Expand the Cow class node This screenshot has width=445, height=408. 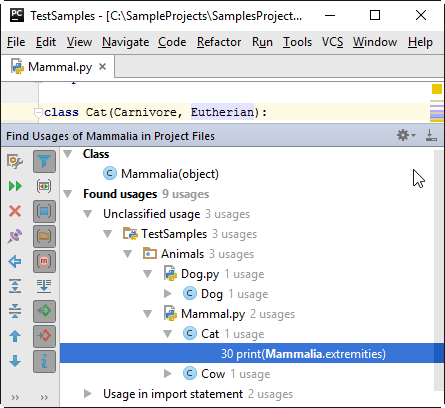[x=168, y=374]
